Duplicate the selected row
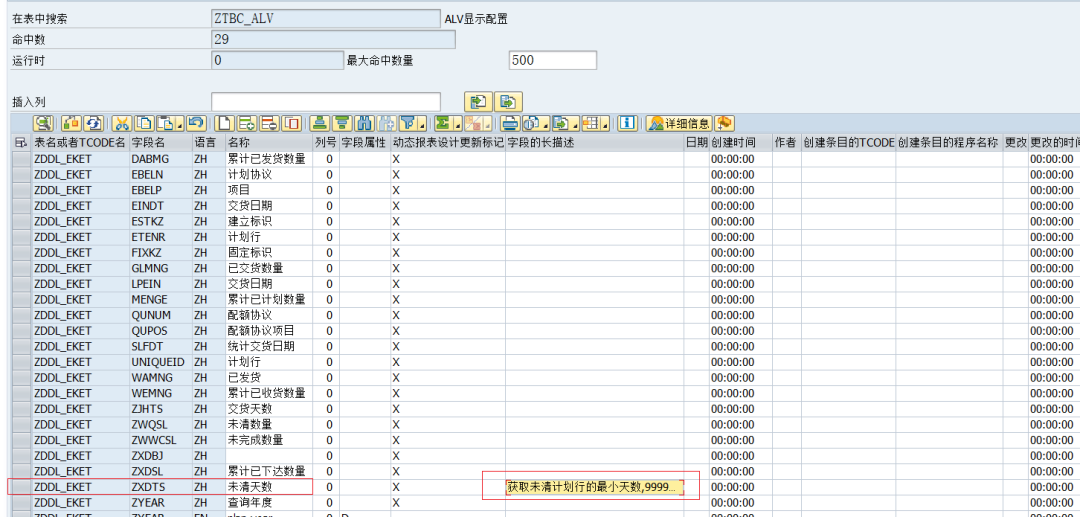The height and width of the screenshot is (517, 1080). click(291, 123)
